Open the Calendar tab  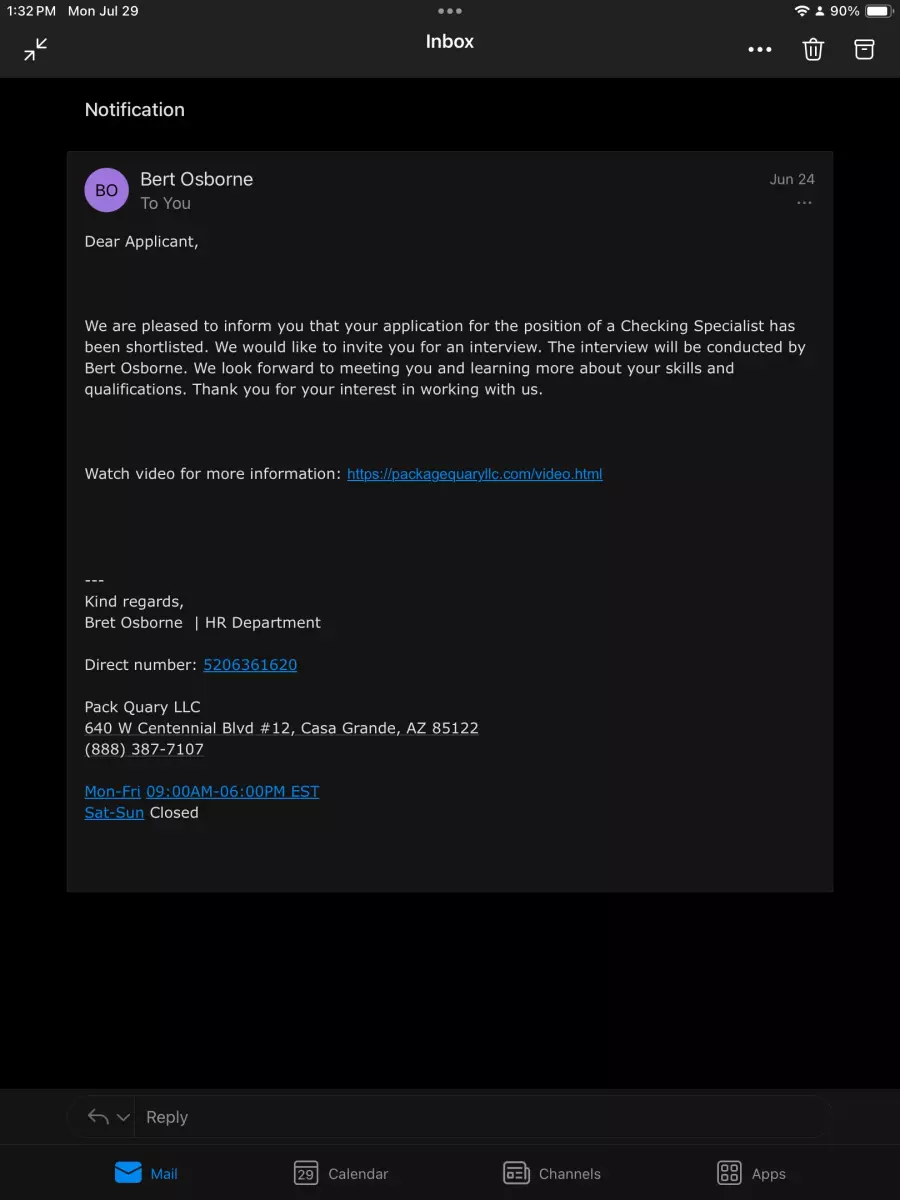click(x=340, y=1173)
